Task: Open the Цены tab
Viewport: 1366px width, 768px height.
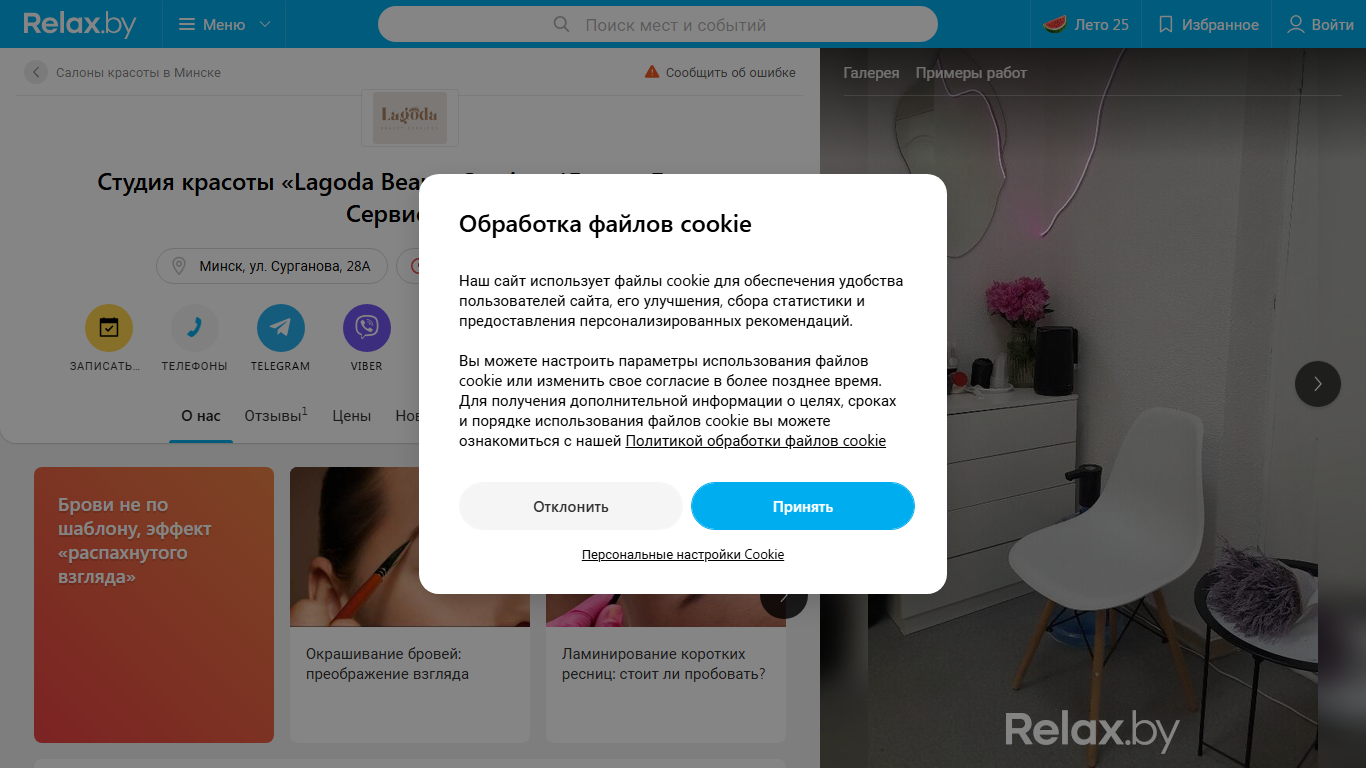Action: coord(351,416)
